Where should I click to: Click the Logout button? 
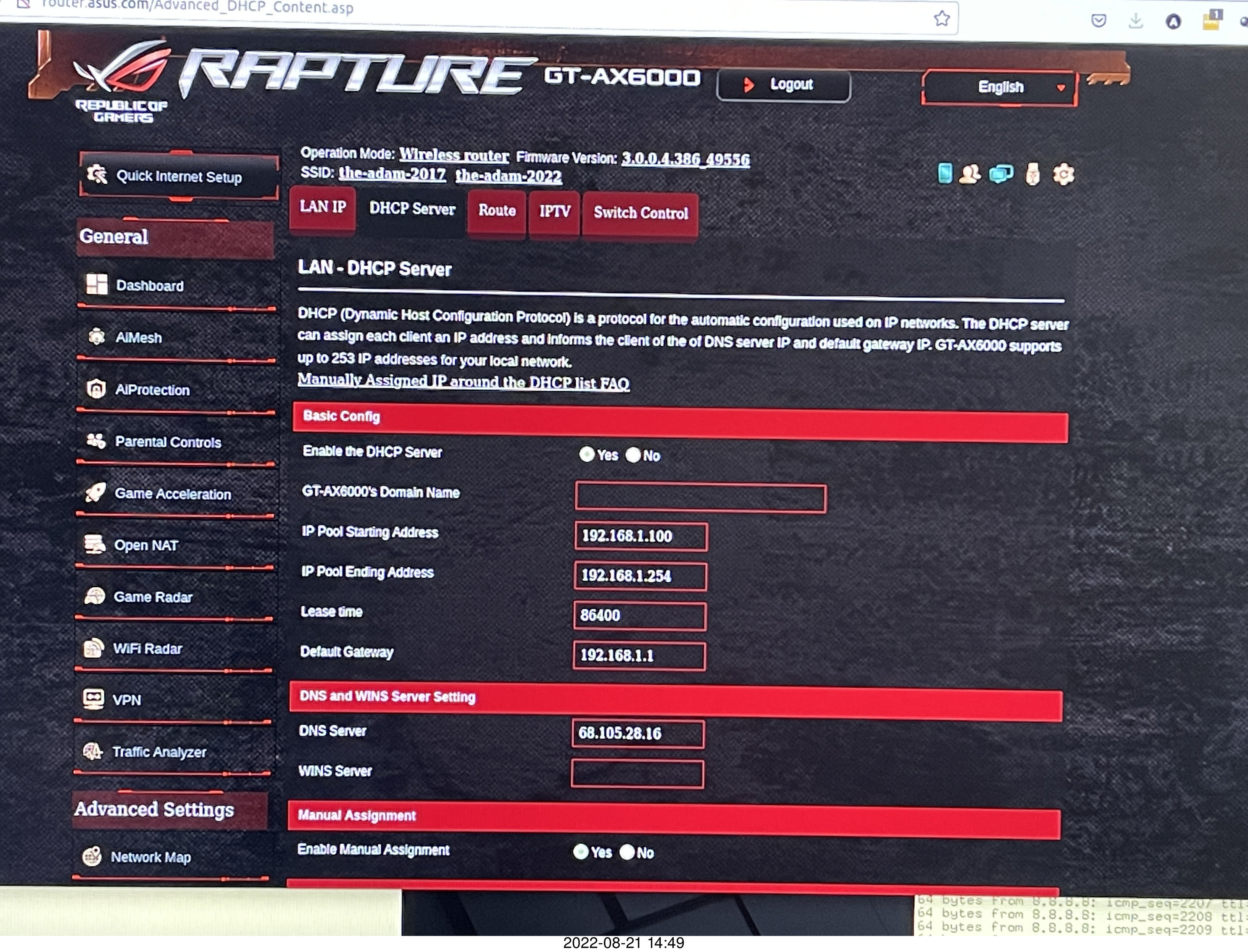[x=783, y=85]
